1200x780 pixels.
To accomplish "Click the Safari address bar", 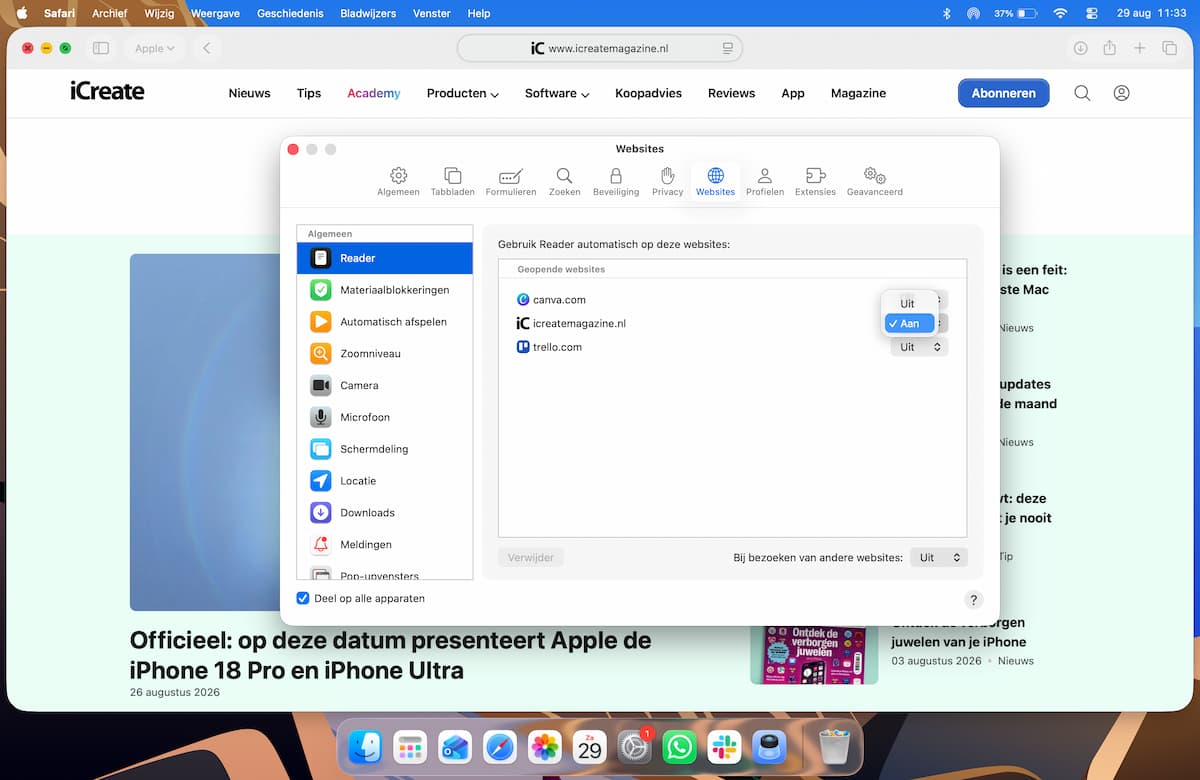I will [600, 48].
